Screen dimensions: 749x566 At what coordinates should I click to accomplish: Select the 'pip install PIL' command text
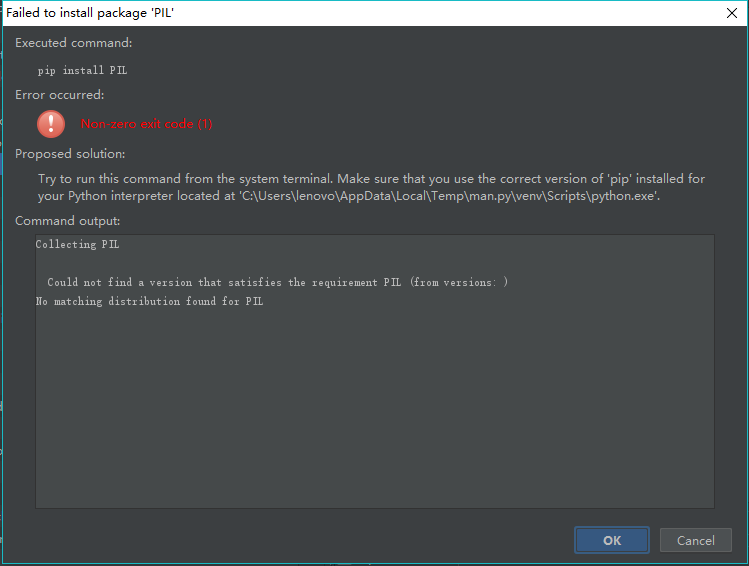(x=83, y=70)
